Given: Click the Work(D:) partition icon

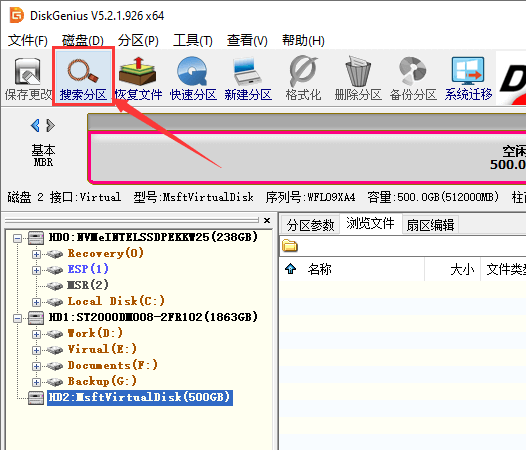Looking at the screenshot, I should click(55, 334).
